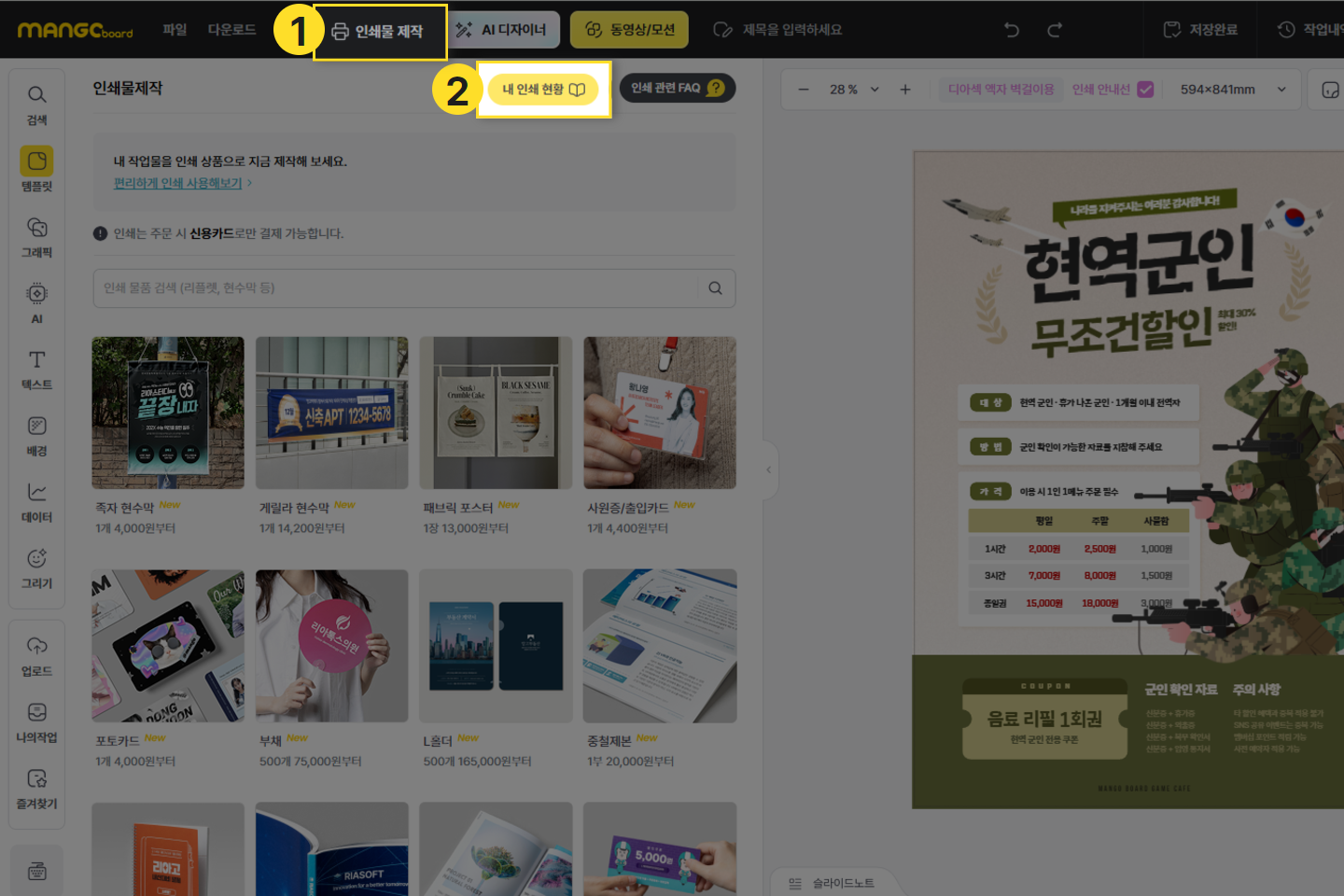Collapse the left panel with arrow handle
The height and width of the screenshot is (896, 1344).
[768, 469]
